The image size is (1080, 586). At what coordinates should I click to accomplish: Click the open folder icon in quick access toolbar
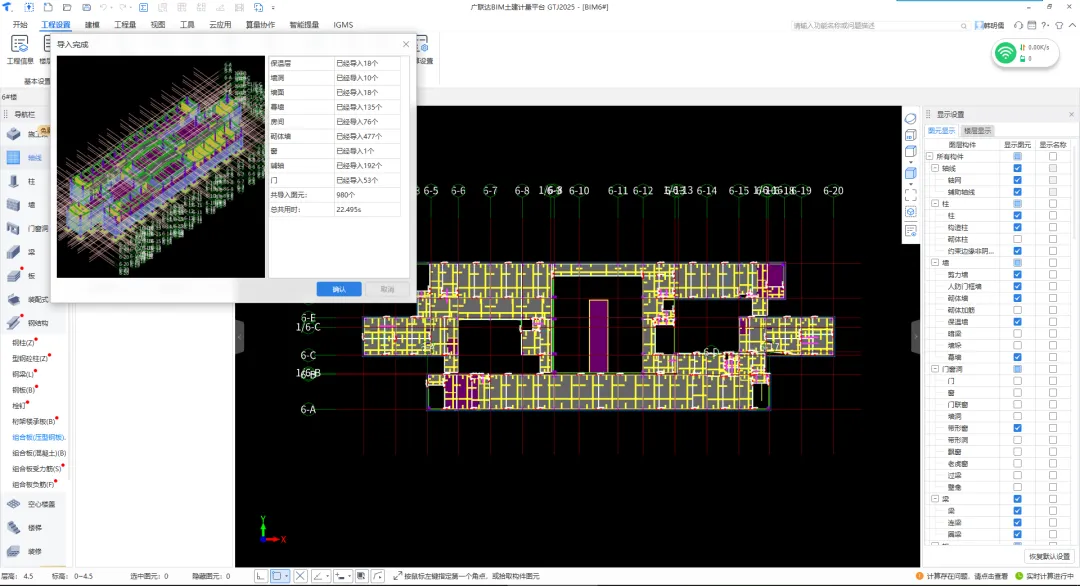(x=67, y=7)
